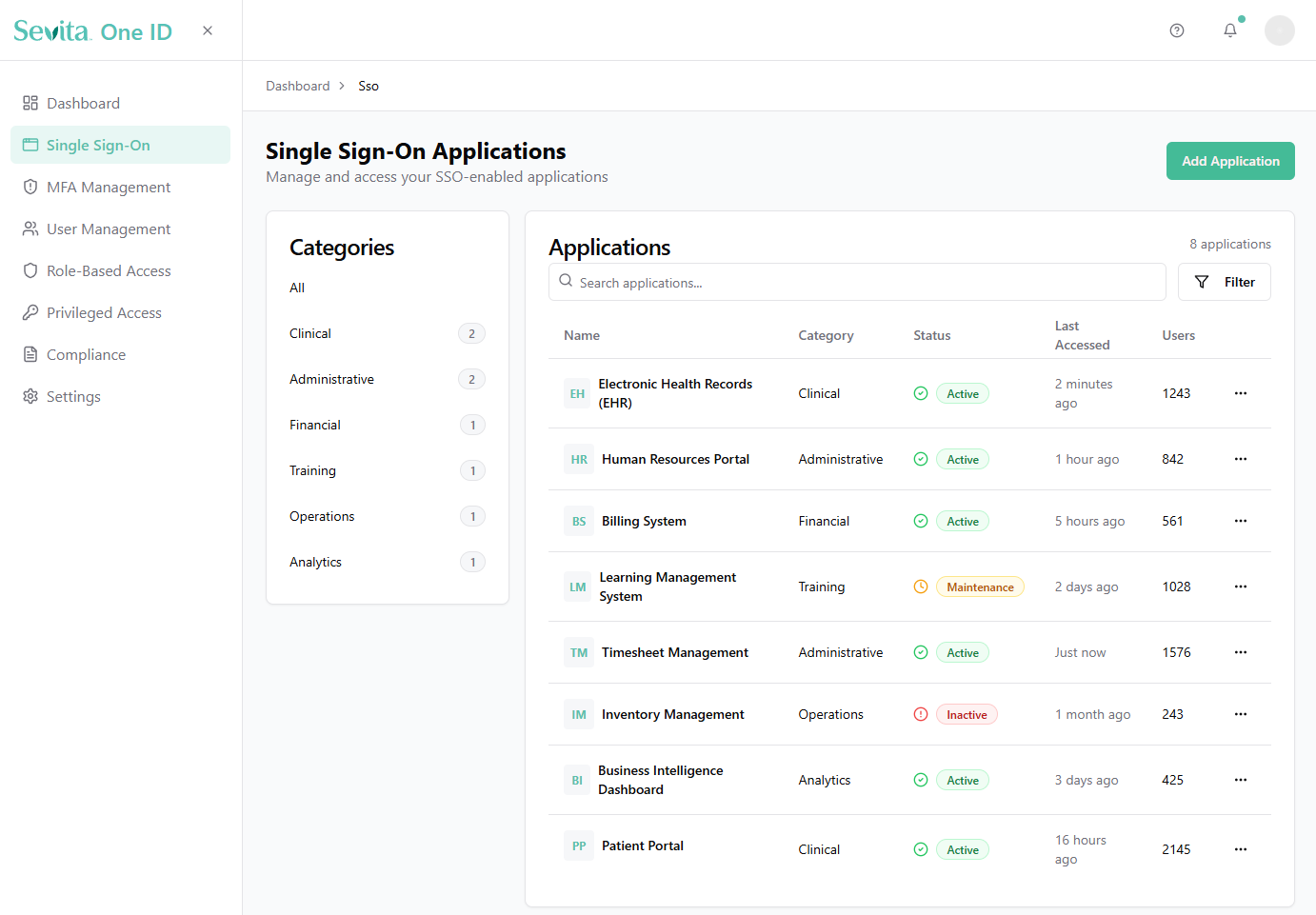
Task: Click the Patient Portal application name
Action: pos(643,845)
